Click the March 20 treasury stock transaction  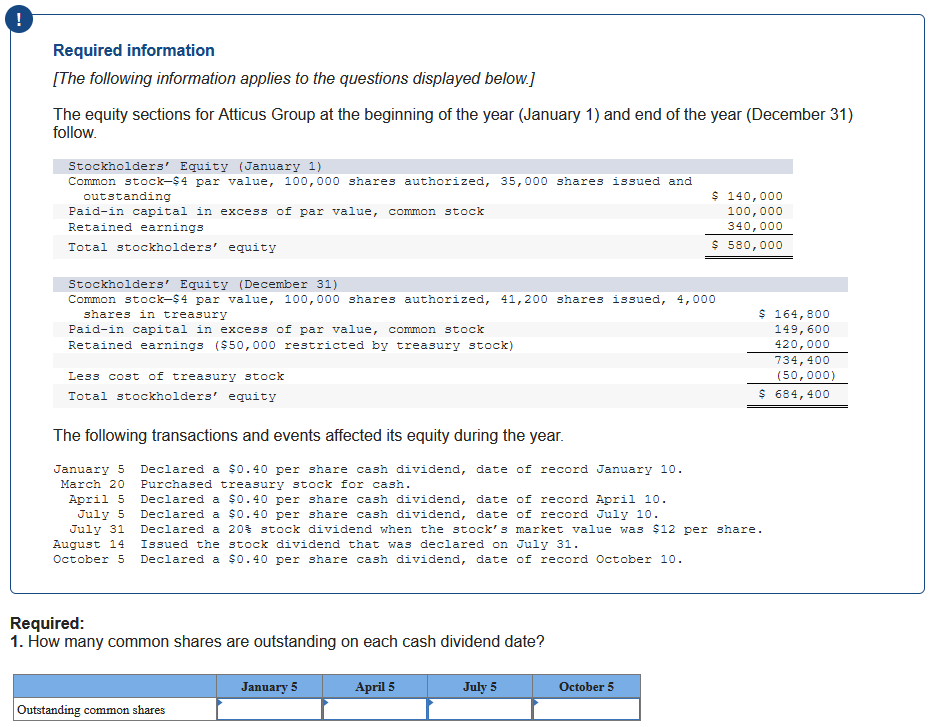(236, 484)
